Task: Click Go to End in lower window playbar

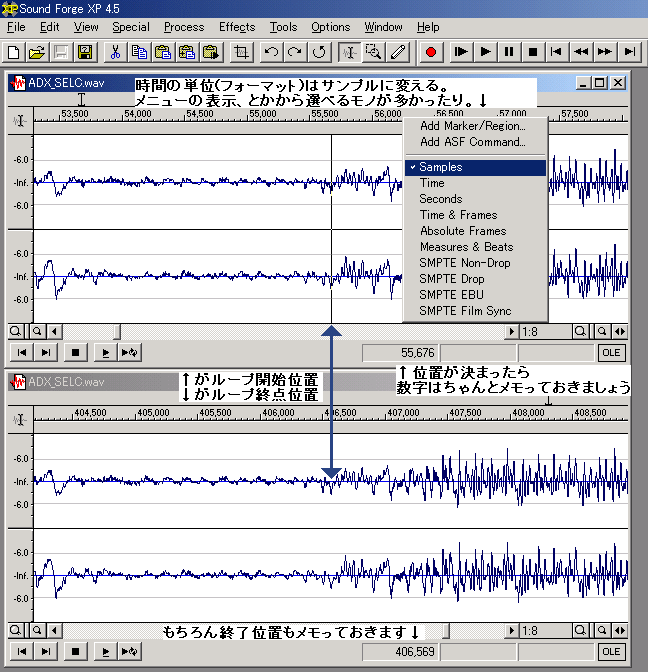Action: coord(45,652)
